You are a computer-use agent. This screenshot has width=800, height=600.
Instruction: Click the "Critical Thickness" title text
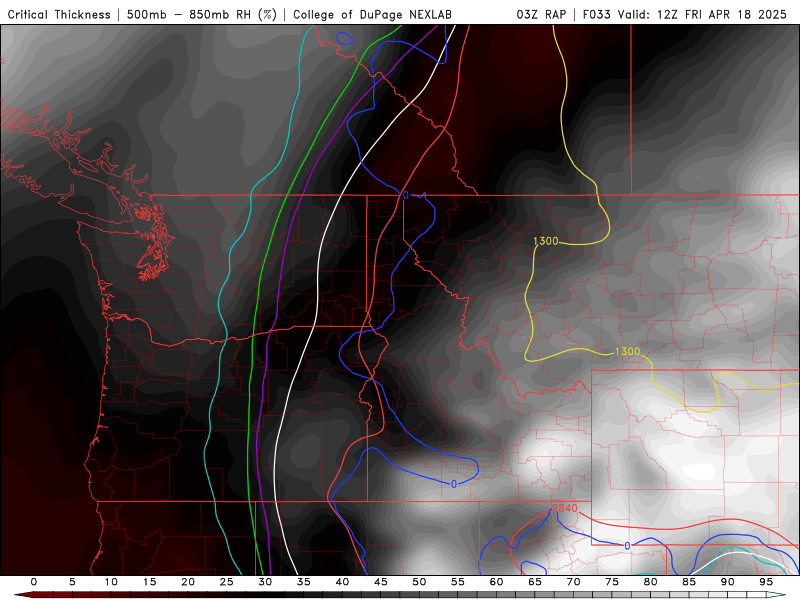(59, 14)
